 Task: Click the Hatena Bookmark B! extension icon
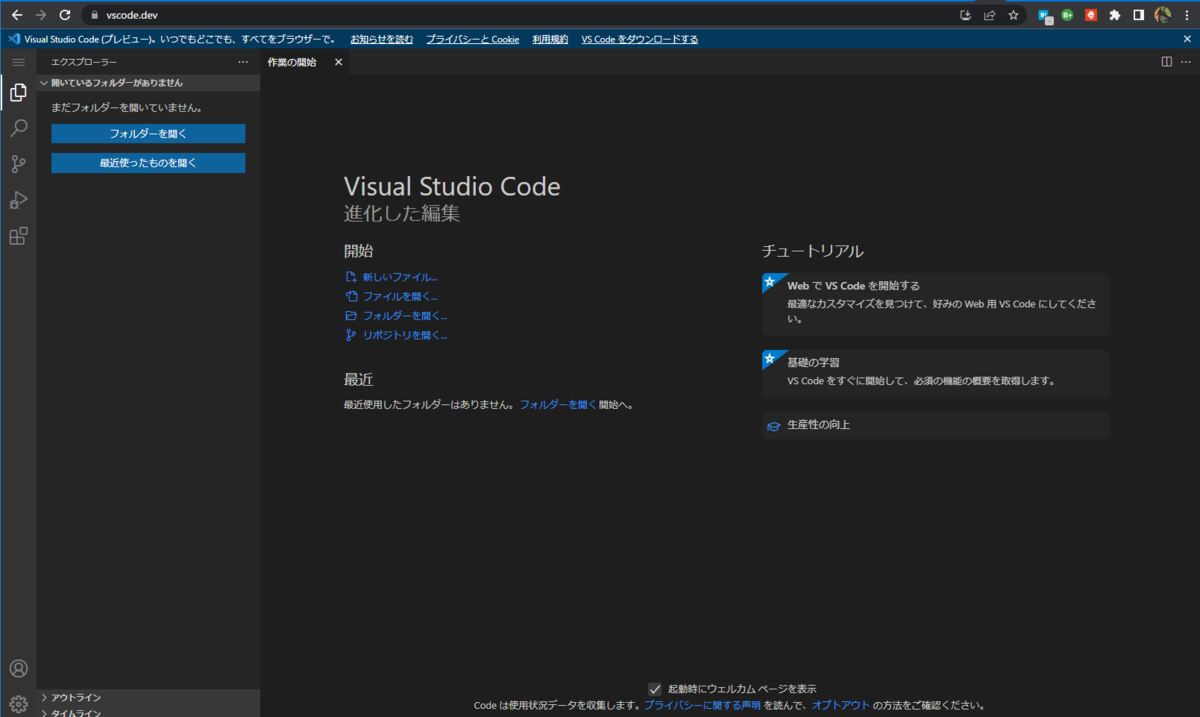click(1046, 15)
